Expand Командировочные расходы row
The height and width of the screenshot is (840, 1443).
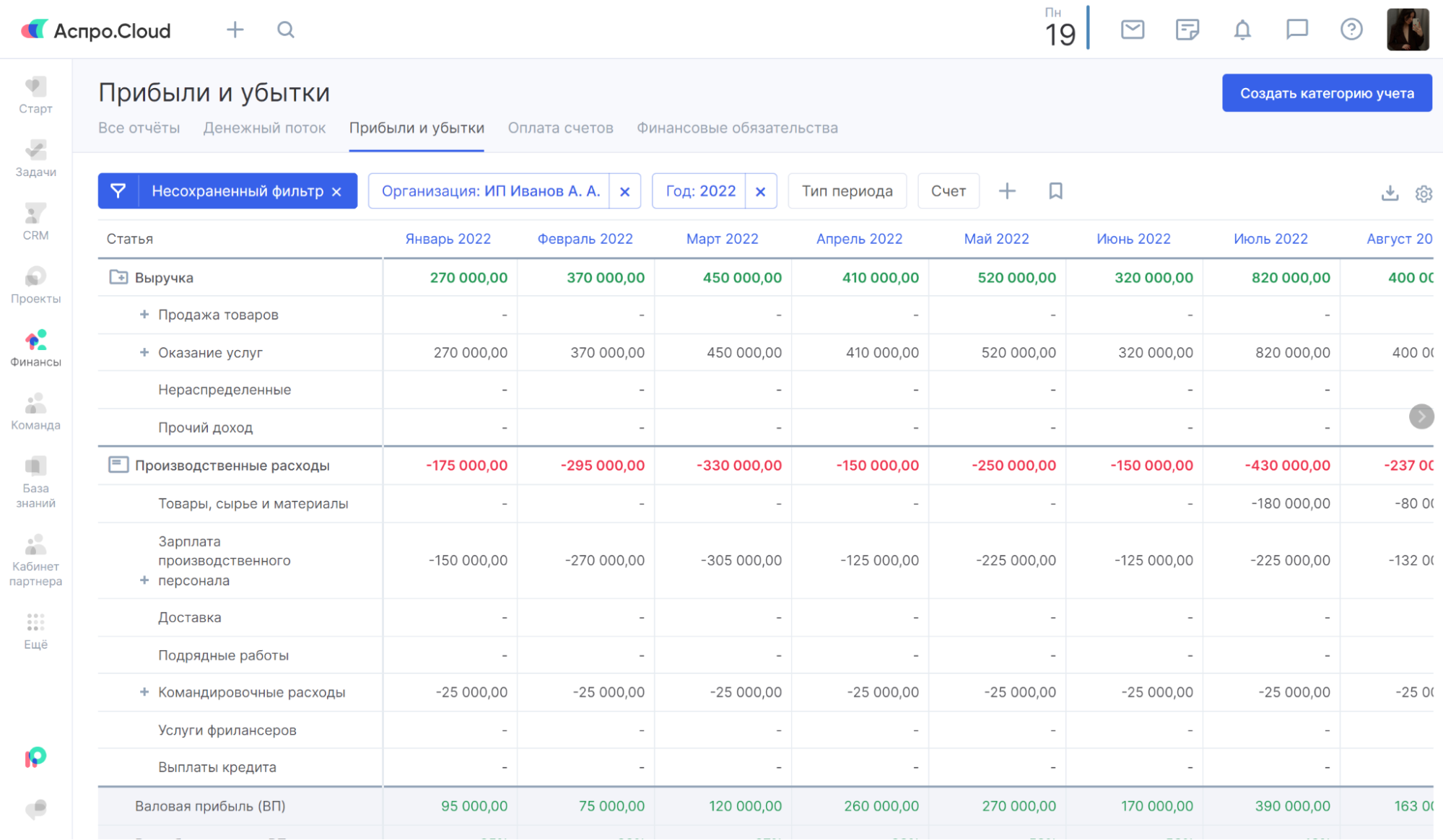pyautogui.click(x=144, y=692)
